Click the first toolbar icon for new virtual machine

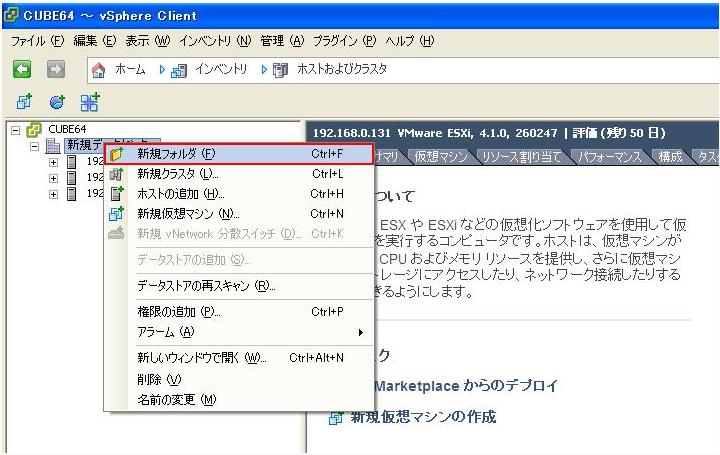click(x=24, y=102)
